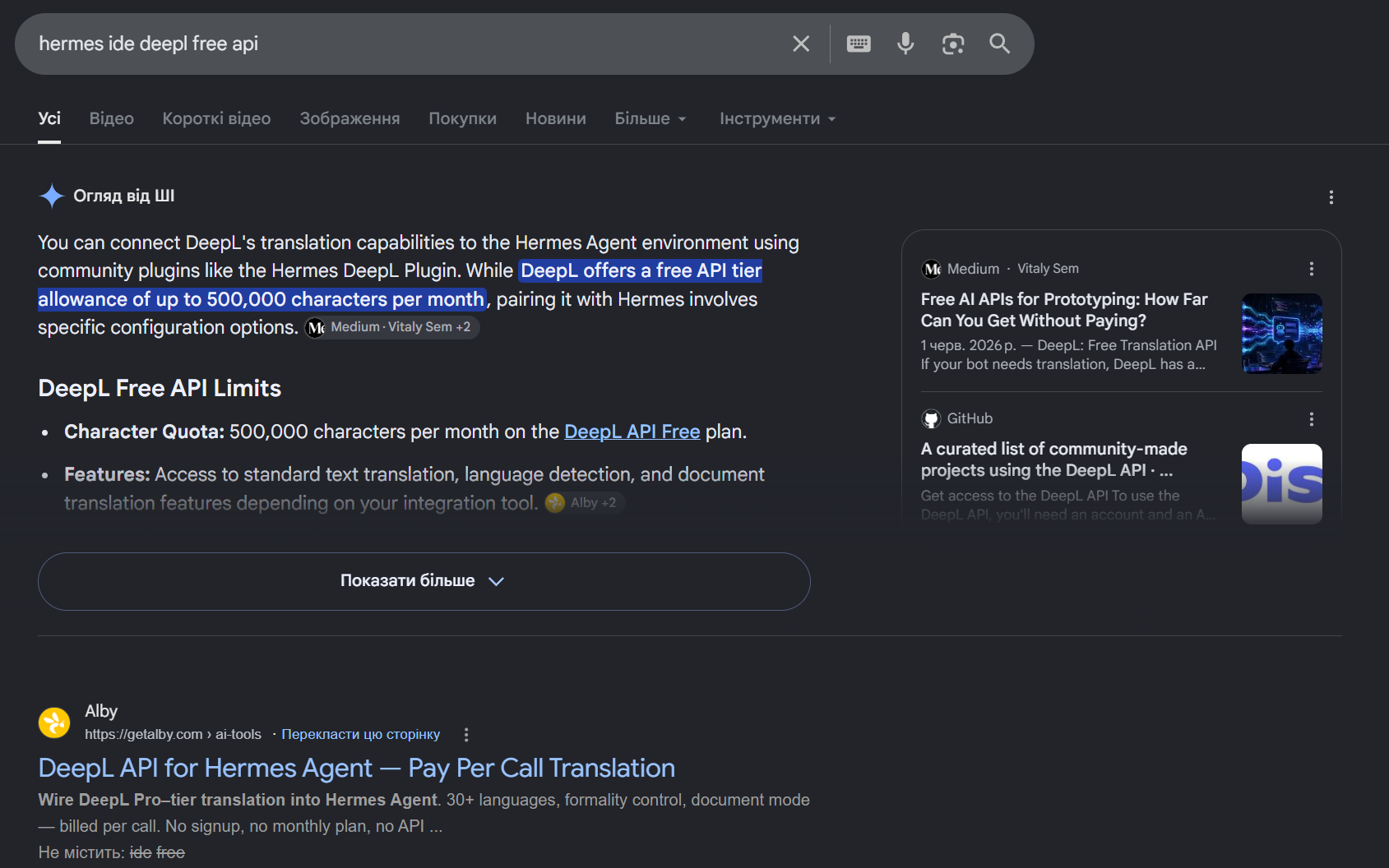Switch to the 'Покупки' tab
The width and height of the screenshot is (1389, 868).
pyautogui.click(x=463, y=118)
